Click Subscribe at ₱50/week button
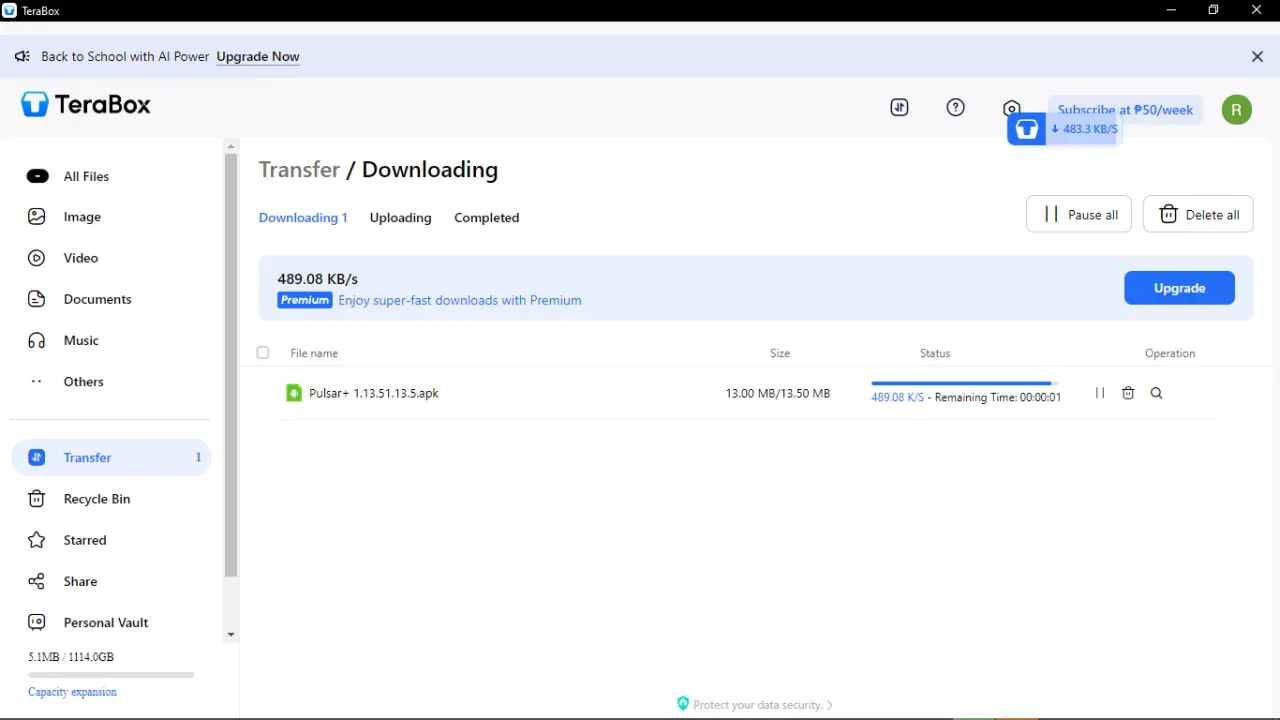The width and height of the screenshot is (1280, 720). click(1125, 109)
